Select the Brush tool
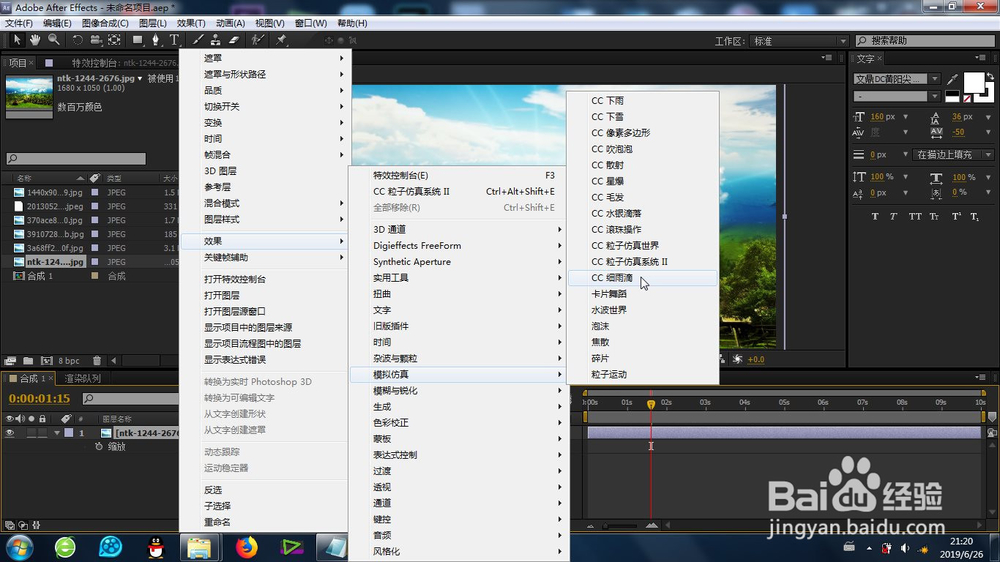 pyautogui.click(x=198, y=40)
